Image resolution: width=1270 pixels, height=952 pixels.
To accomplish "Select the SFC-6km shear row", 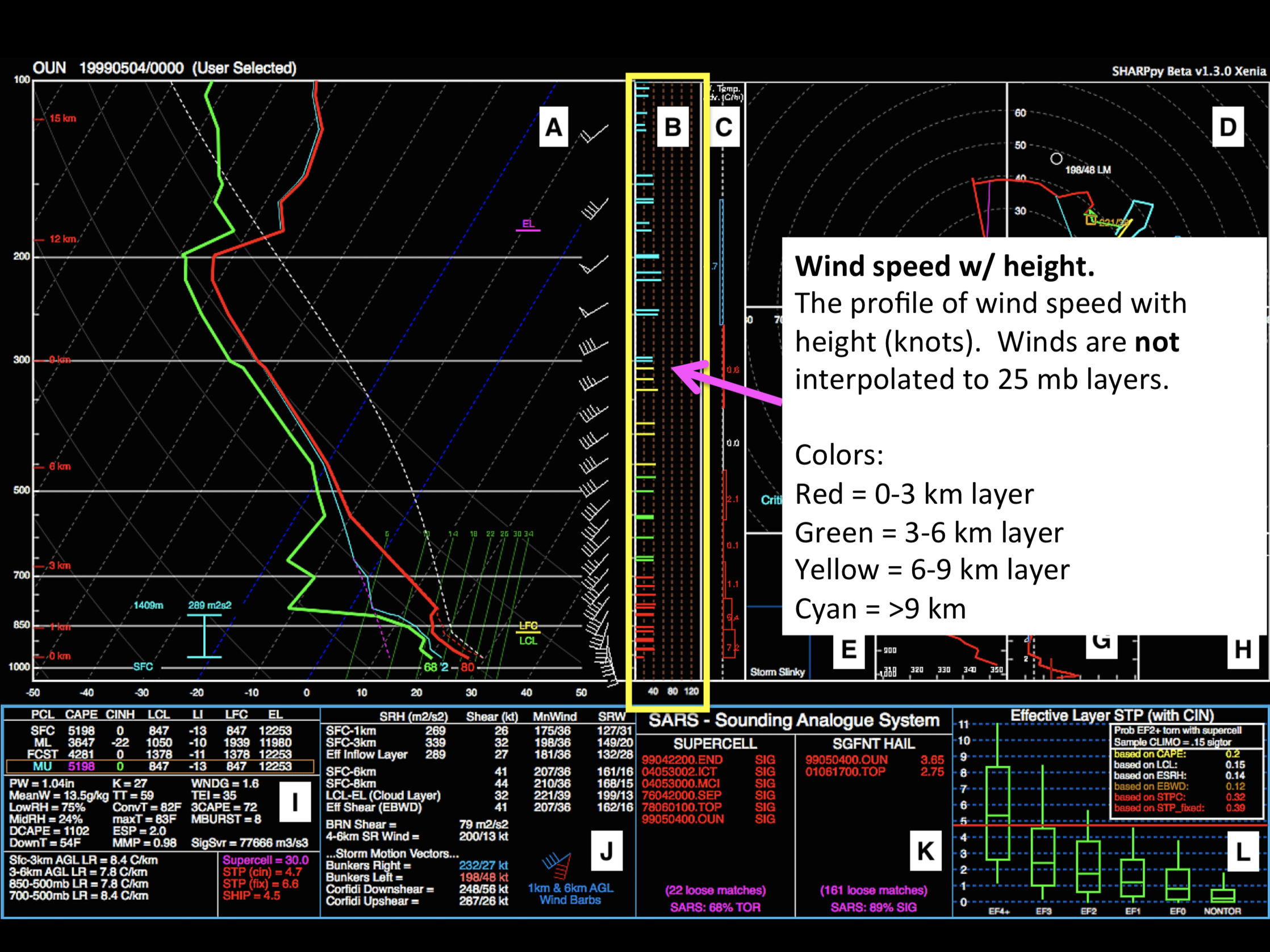I will pyautogui.click(x=479, y=772).
